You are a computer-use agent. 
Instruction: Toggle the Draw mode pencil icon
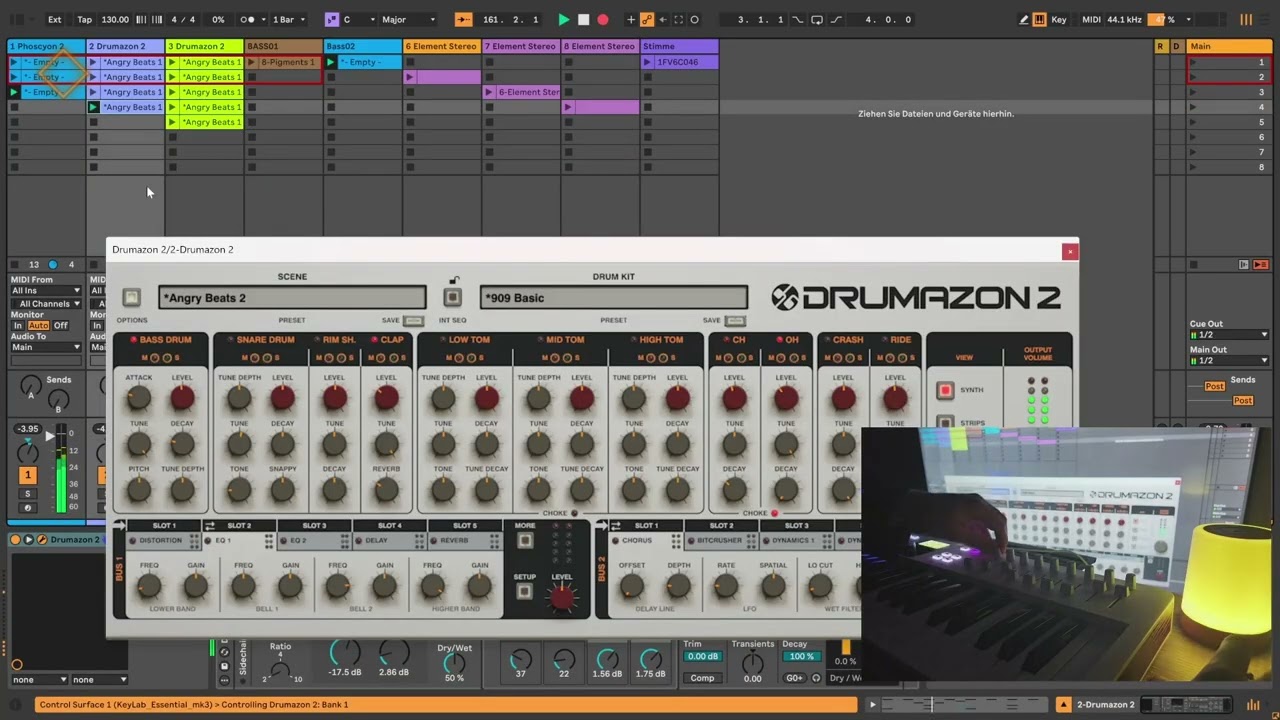1024,19
